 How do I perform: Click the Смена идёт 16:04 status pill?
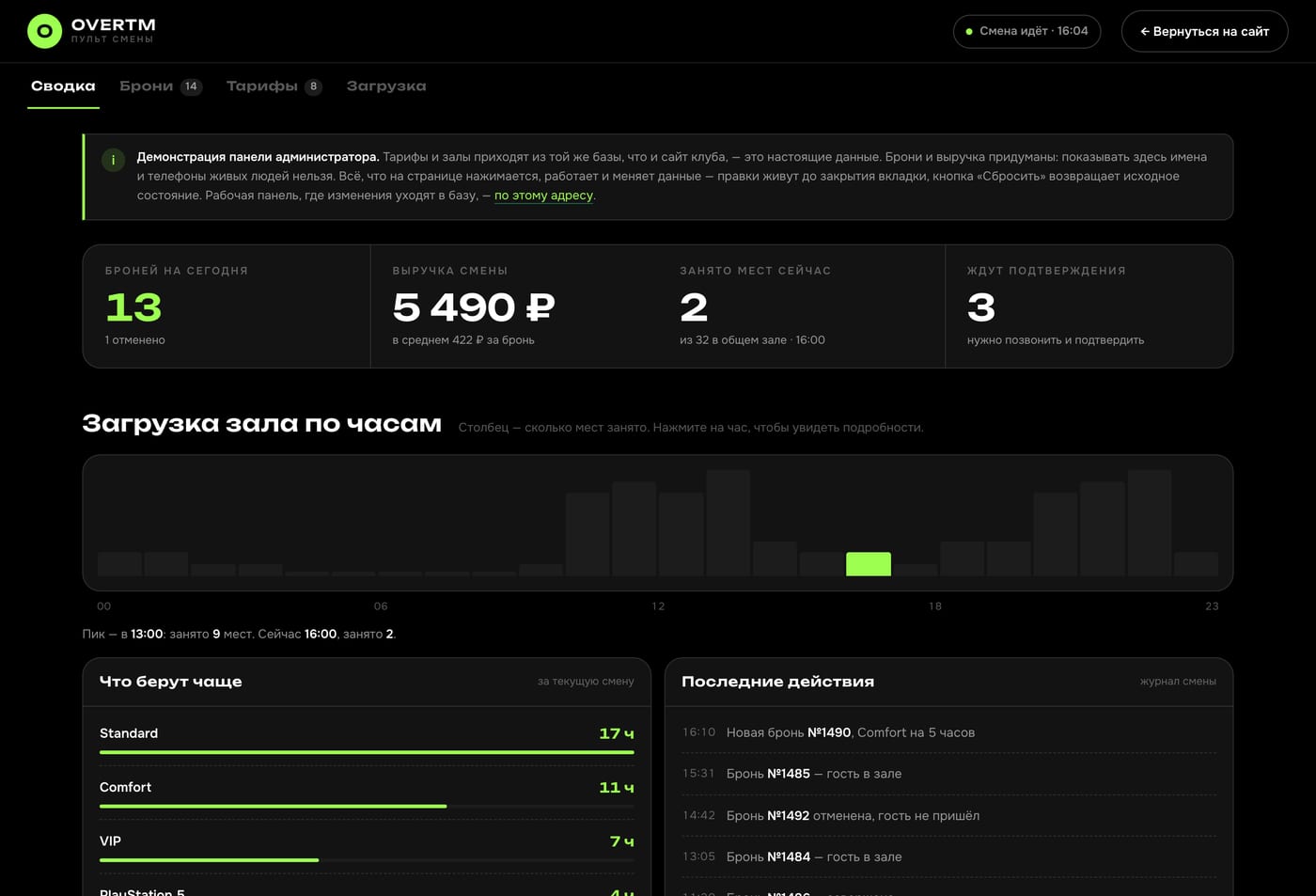pos(1026,31)
